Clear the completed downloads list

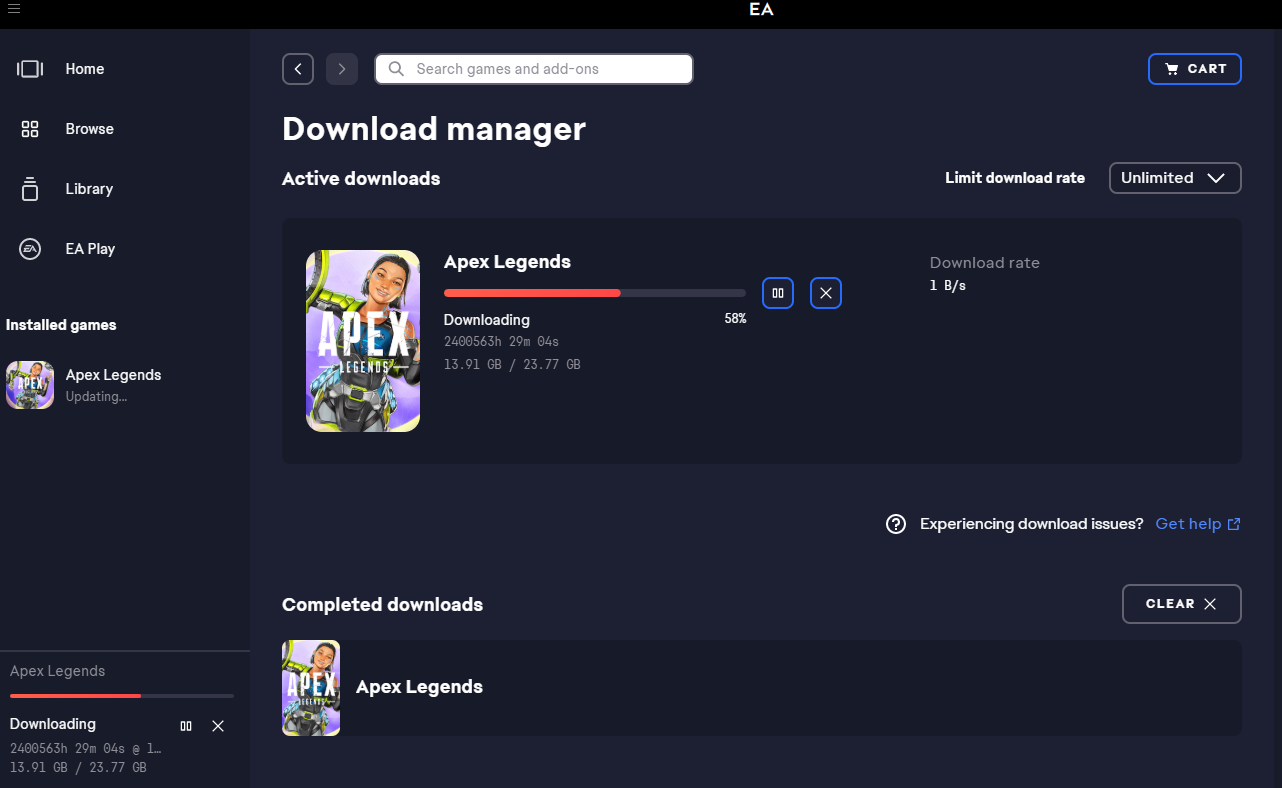pyautogui.click(x=1182, y=604)
